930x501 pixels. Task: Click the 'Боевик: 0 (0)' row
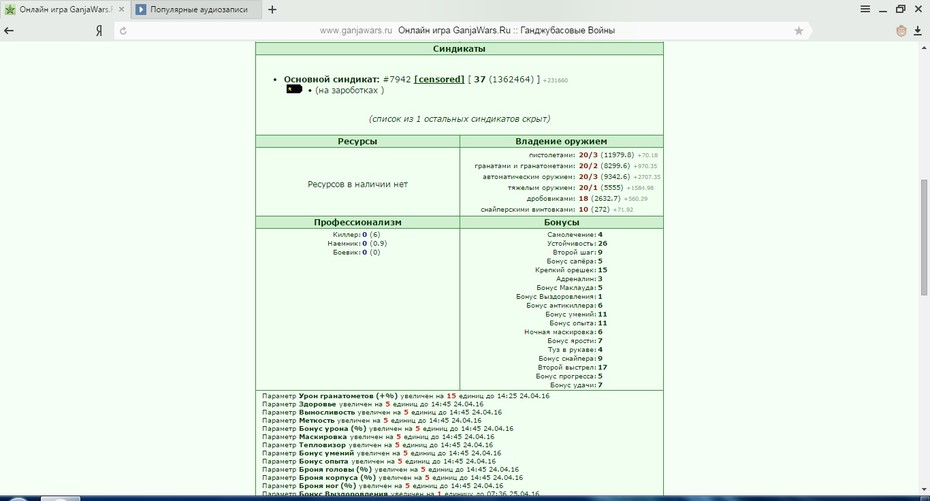[356, 253]
